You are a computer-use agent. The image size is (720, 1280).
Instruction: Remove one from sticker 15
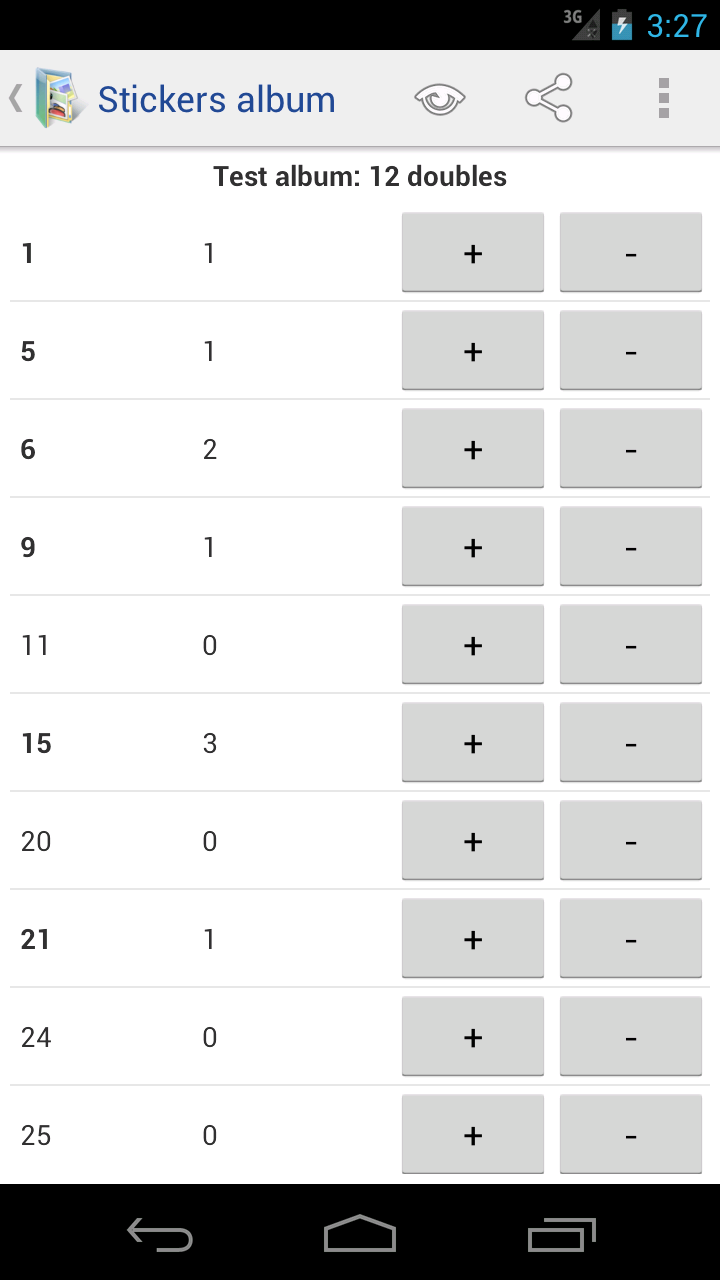click(631, 743)
